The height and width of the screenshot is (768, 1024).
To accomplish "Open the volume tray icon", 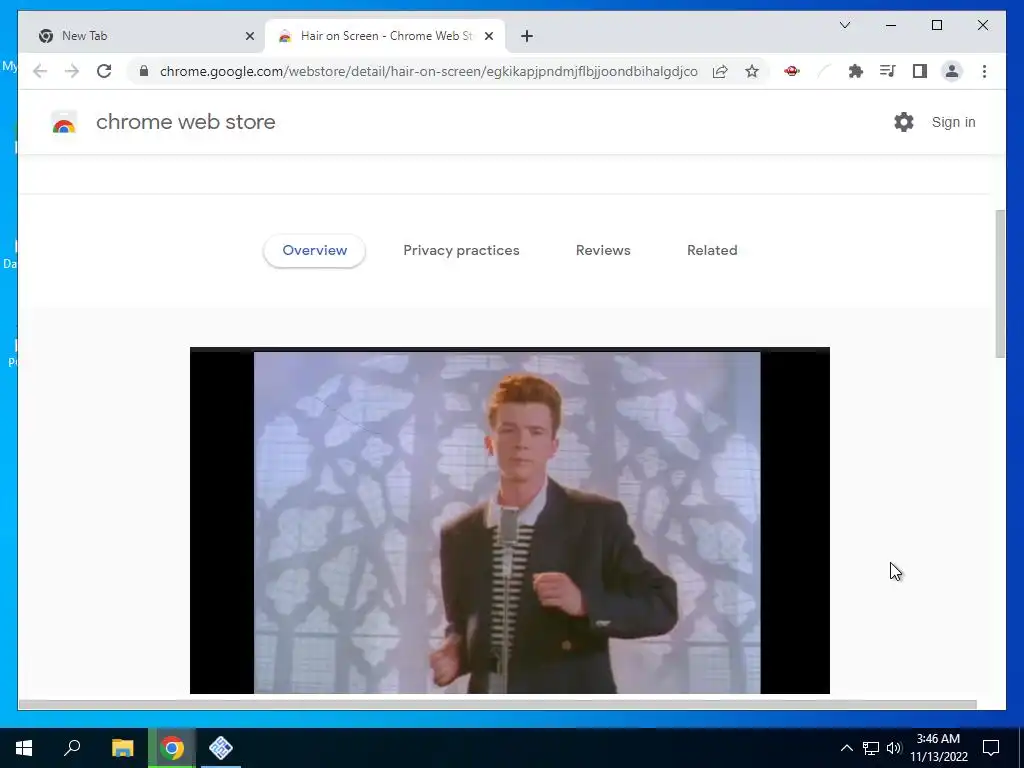I will pos(894,748).
